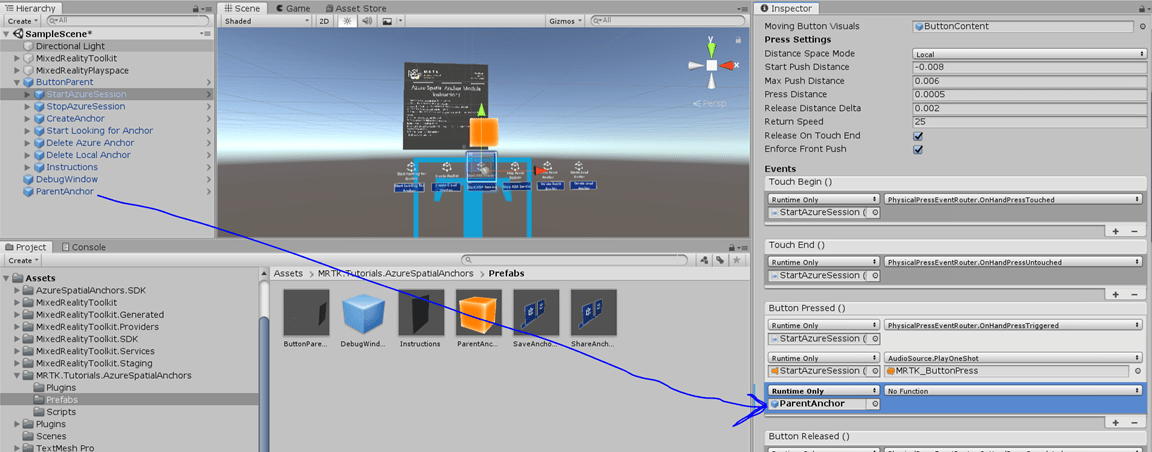Click the orientation gizmo center cube
The height and width of the screenshot is (452, 1152).
tap(711, 65)
